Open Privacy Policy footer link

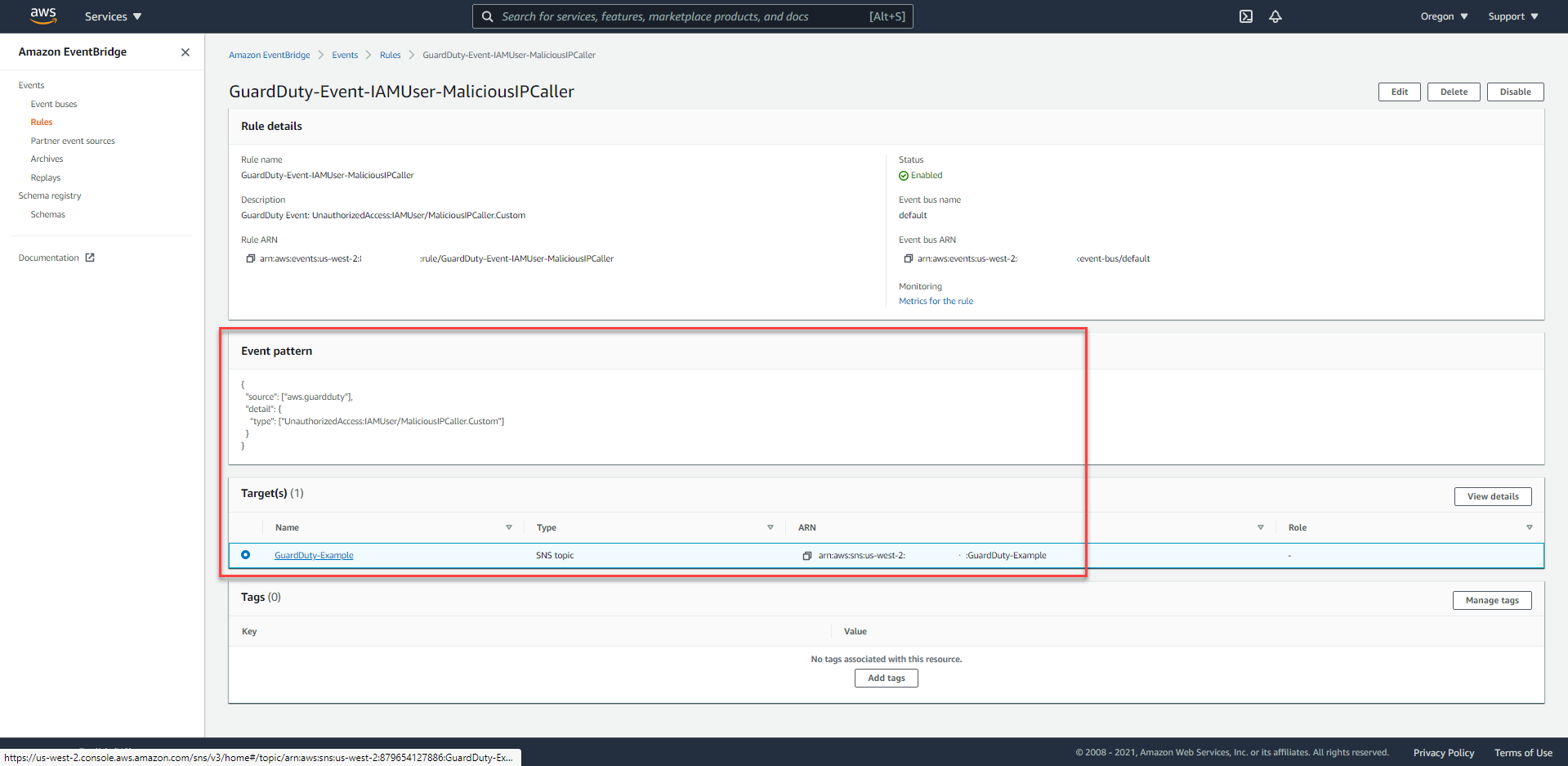1444,753
